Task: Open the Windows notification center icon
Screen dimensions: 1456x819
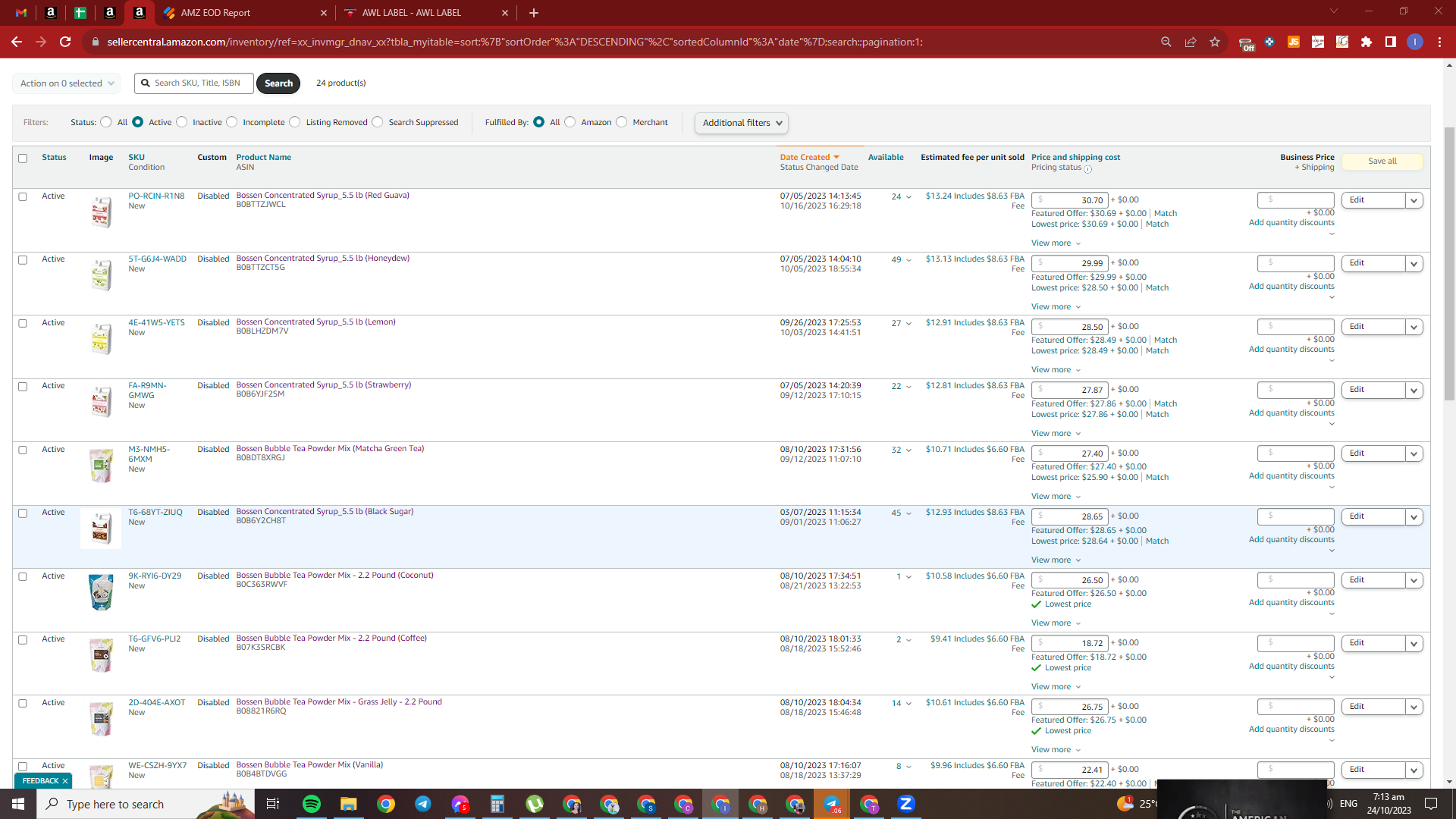Action: [x=1431, y=804]
